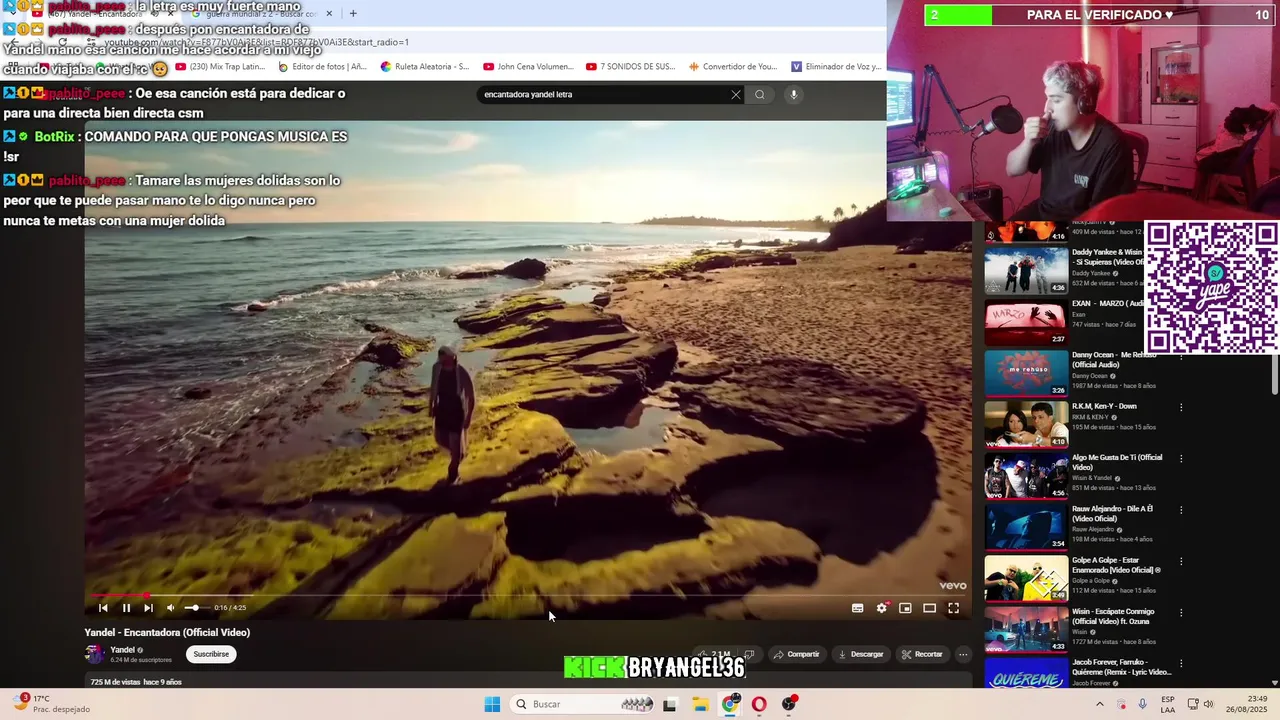Open options menu for 'Wisin - Escápate Conmigo'
The height and width of the screenshot is (720, 1280).
point(1181,612)
